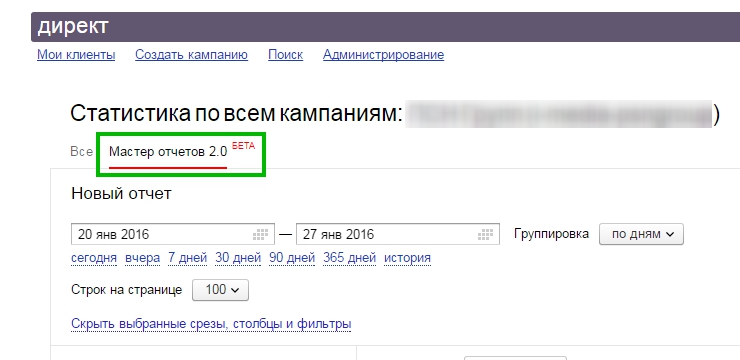This screenshot has width=740, height=360.
Task: Open Администрирование in top navigation
Action: click(383, 55)
